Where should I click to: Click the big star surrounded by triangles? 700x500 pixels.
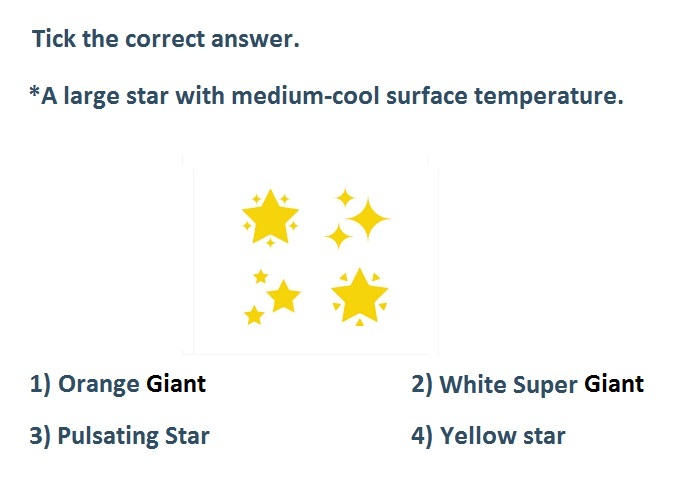[x=359, y=296]
